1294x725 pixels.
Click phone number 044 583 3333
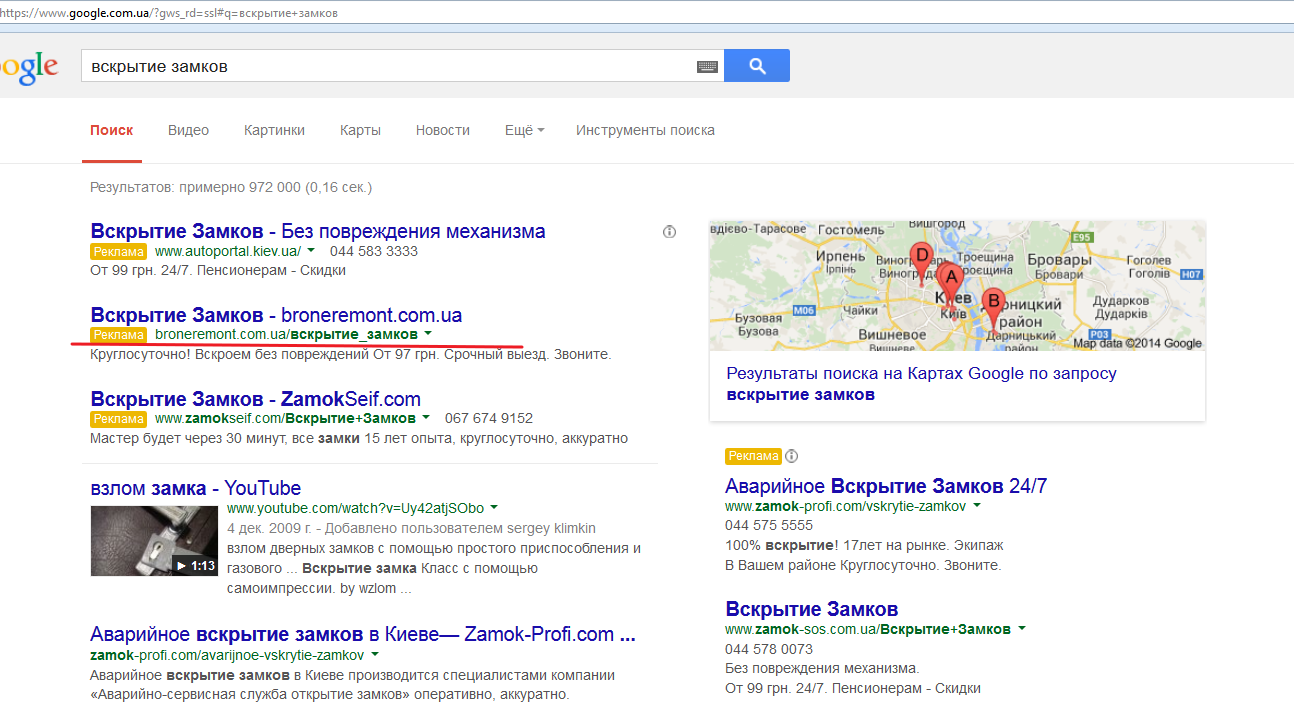(374, 251)
